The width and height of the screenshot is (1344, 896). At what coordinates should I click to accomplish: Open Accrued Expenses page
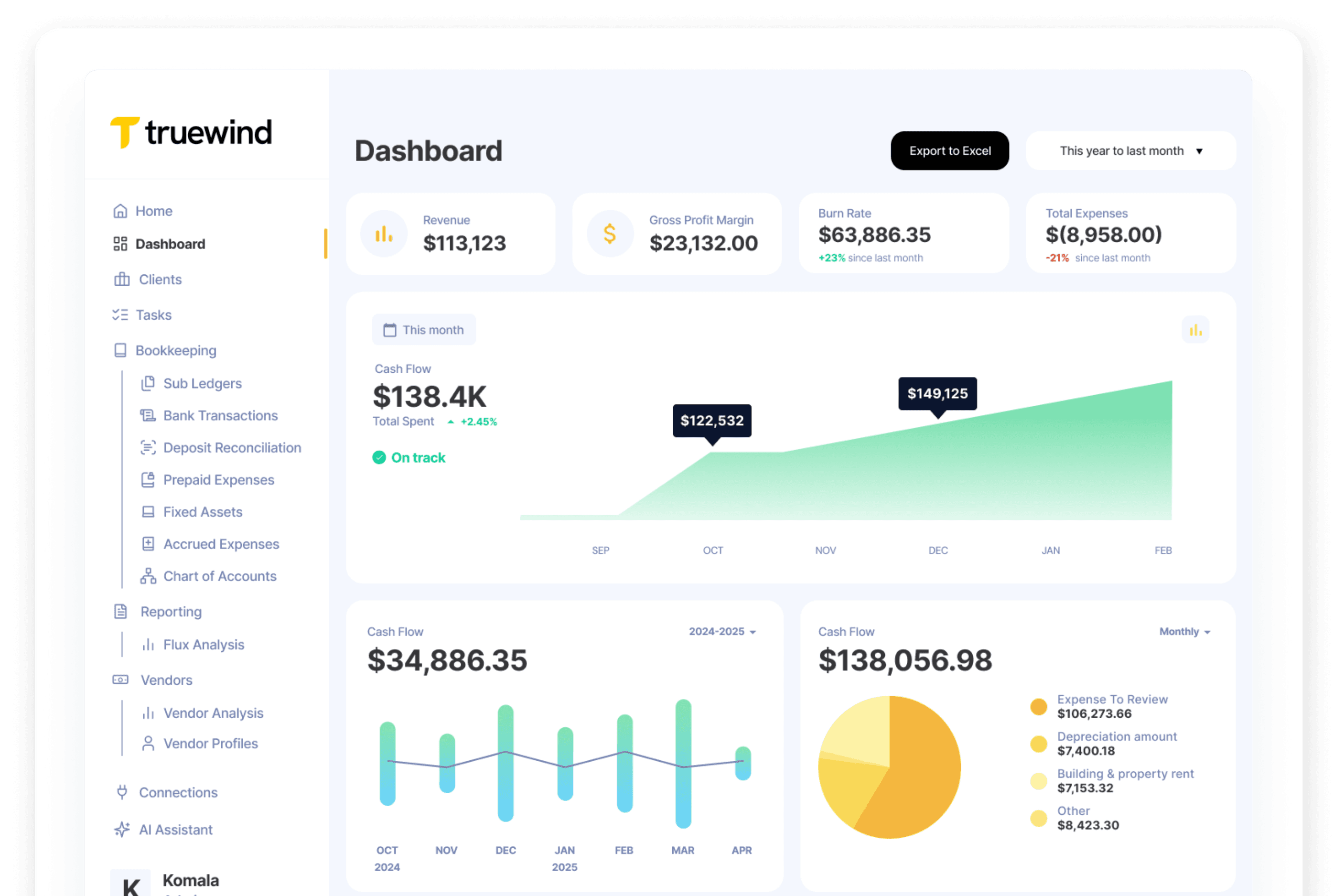click(x=221, y=543)
